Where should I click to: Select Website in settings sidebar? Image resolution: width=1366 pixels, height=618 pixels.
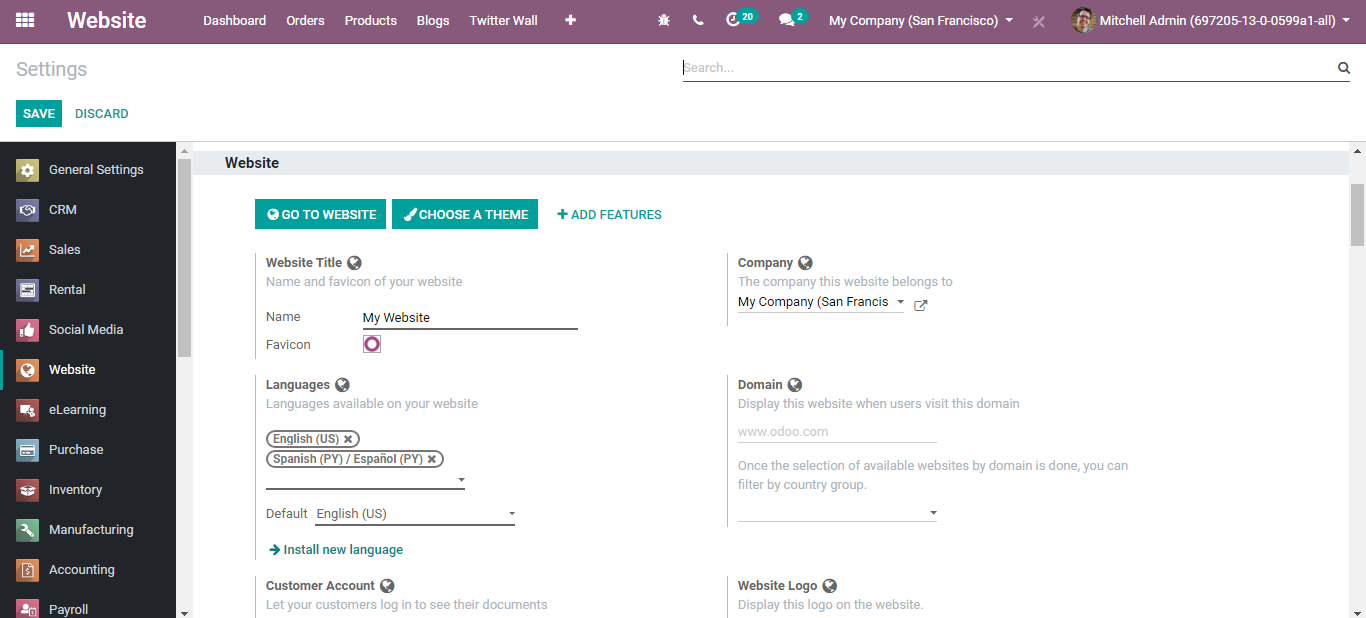pos(88,370)
